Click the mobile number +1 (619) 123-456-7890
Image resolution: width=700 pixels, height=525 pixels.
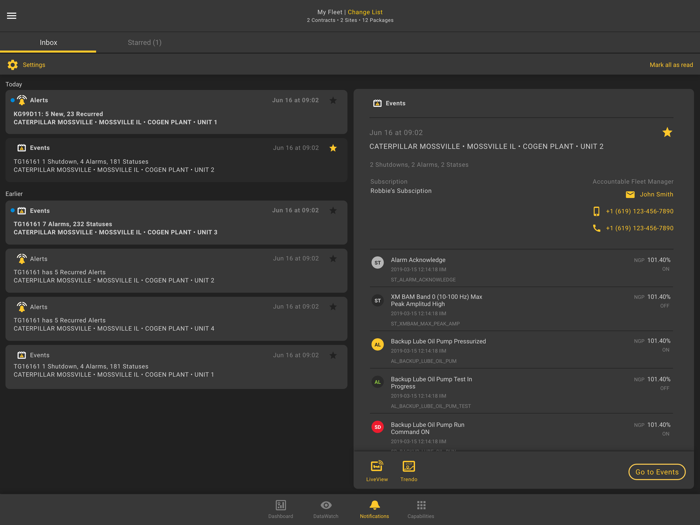point(639,211)
